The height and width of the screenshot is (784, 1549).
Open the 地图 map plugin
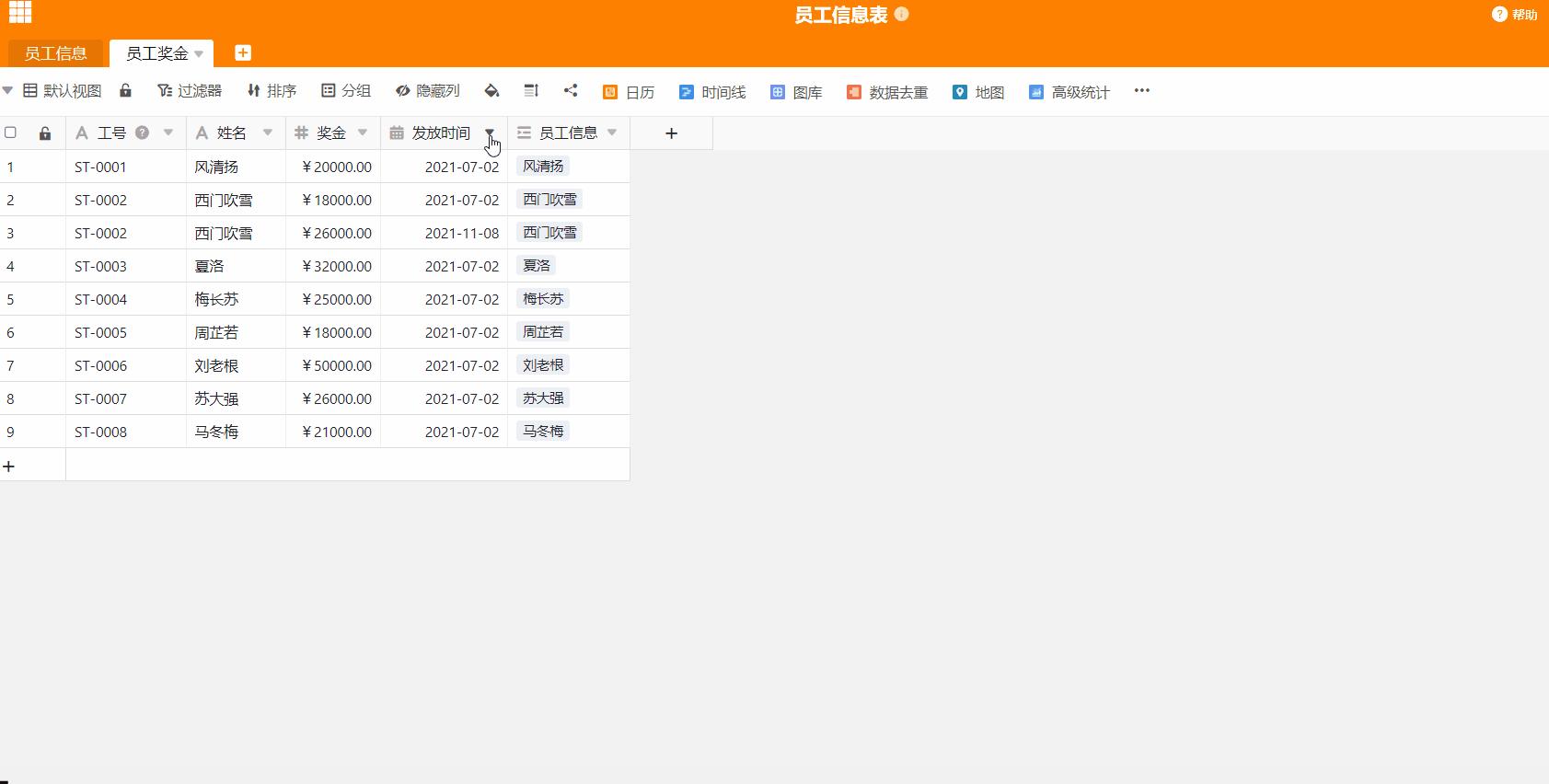978,92
